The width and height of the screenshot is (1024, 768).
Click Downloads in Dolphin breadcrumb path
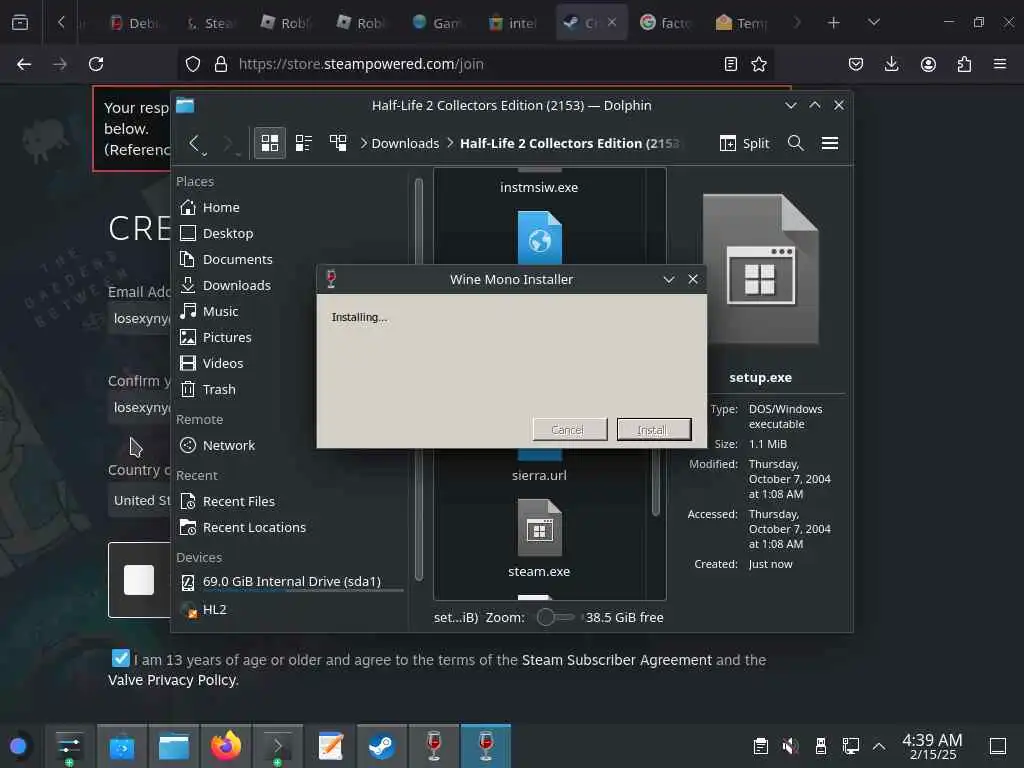pyautogui.click(x=405, y=143)
